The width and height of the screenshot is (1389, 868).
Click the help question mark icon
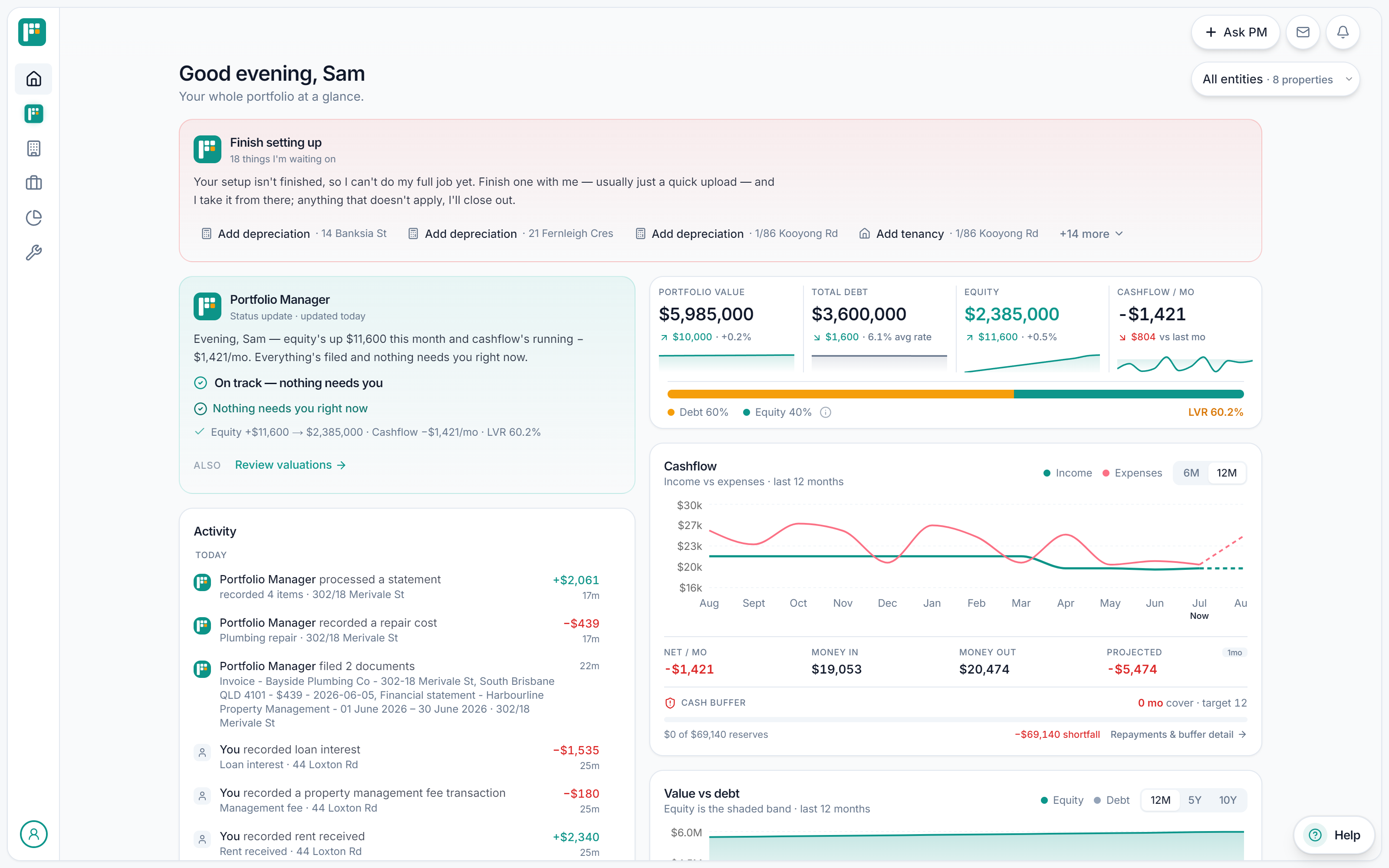(1315, 835)
